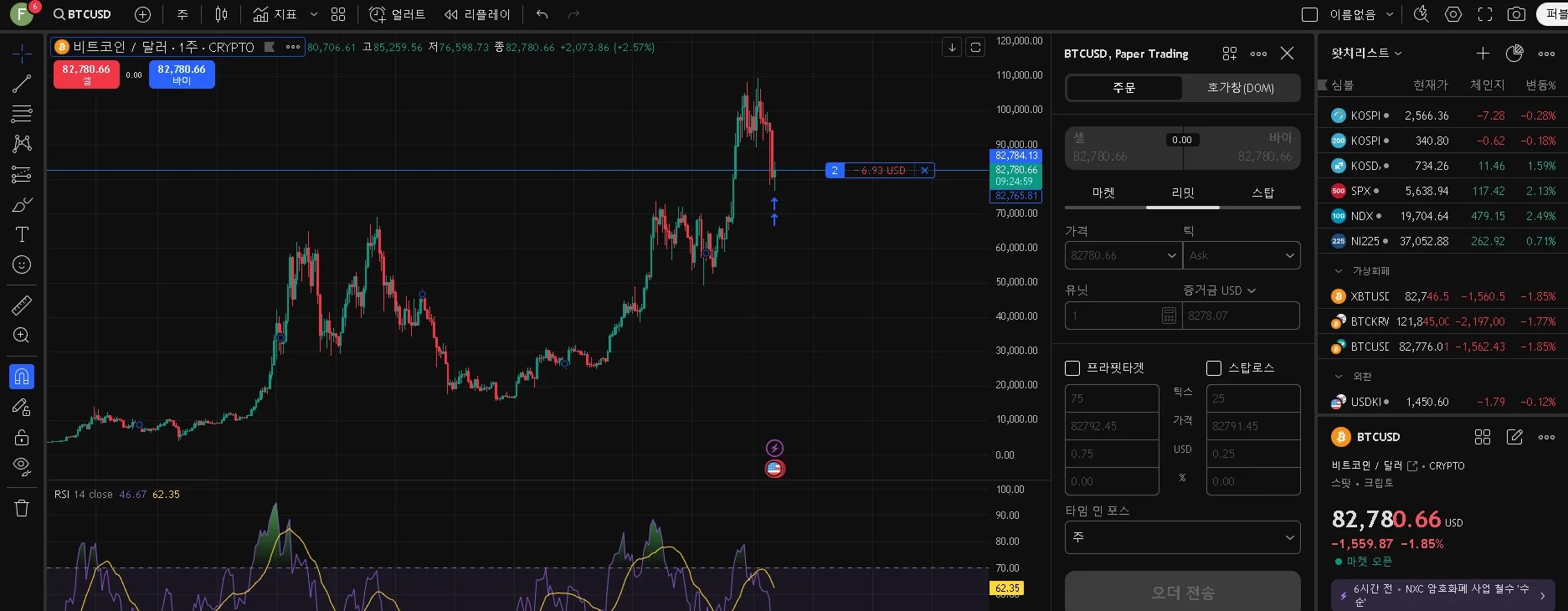Image resolution: width=1568 pixels, height=611 pixels.
Task: Open the order panel layout settings icon
Action: pyautogui.click(x=1229, y=54)
